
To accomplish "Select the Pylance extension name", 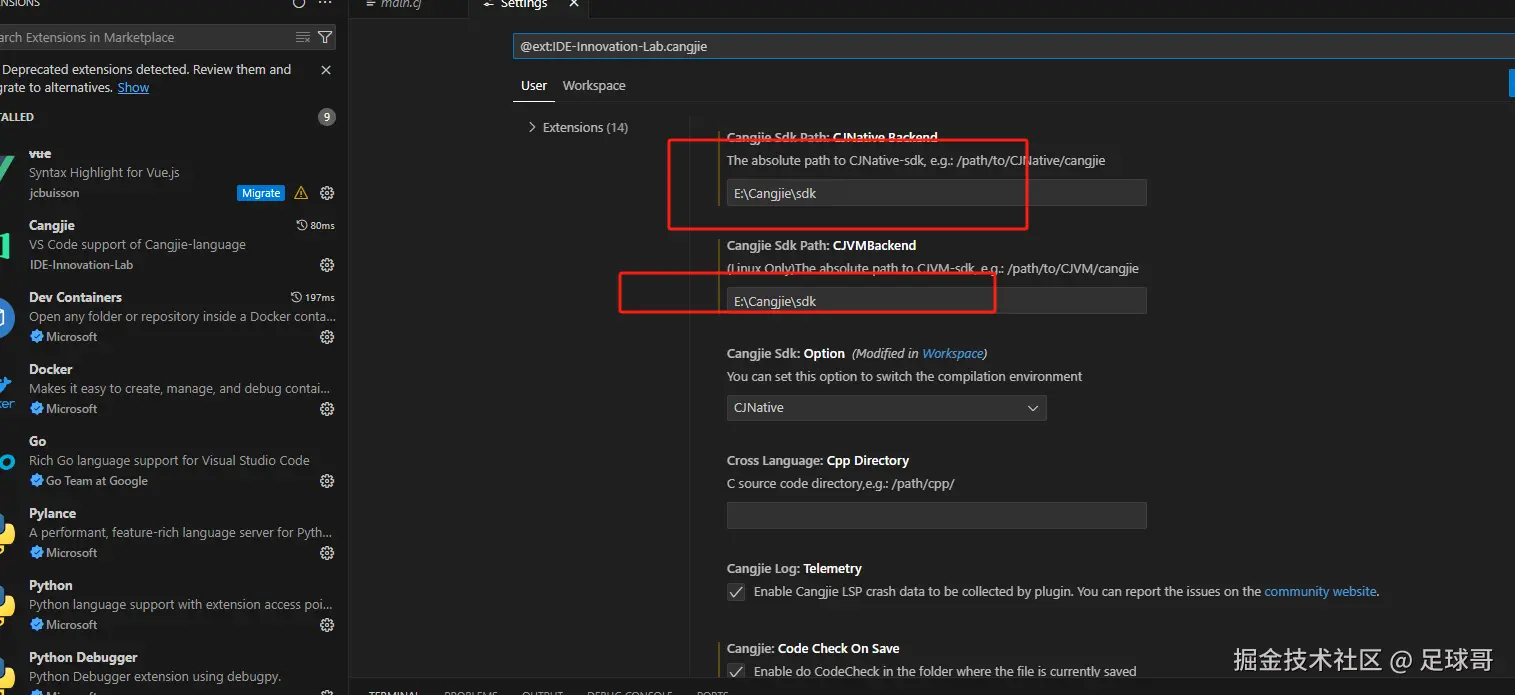I will click(53, 514).
